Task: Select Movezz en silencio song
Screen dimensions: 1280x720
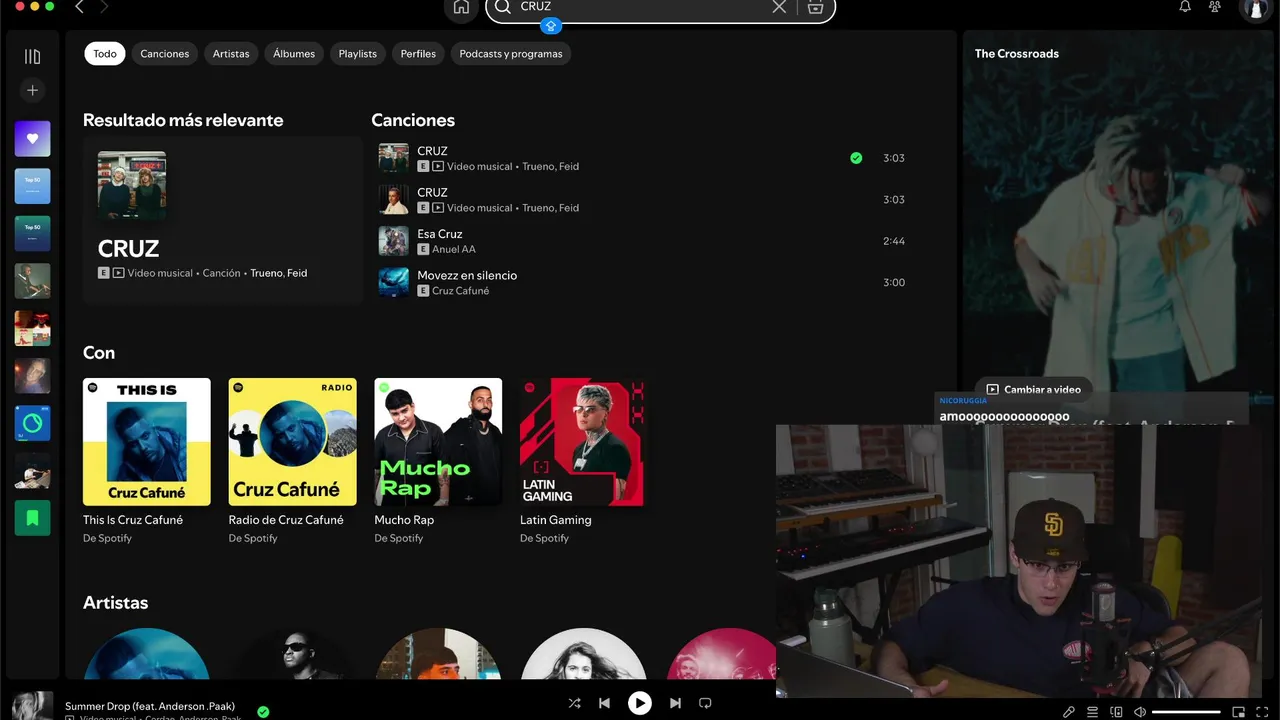Action: pos(467,275)
